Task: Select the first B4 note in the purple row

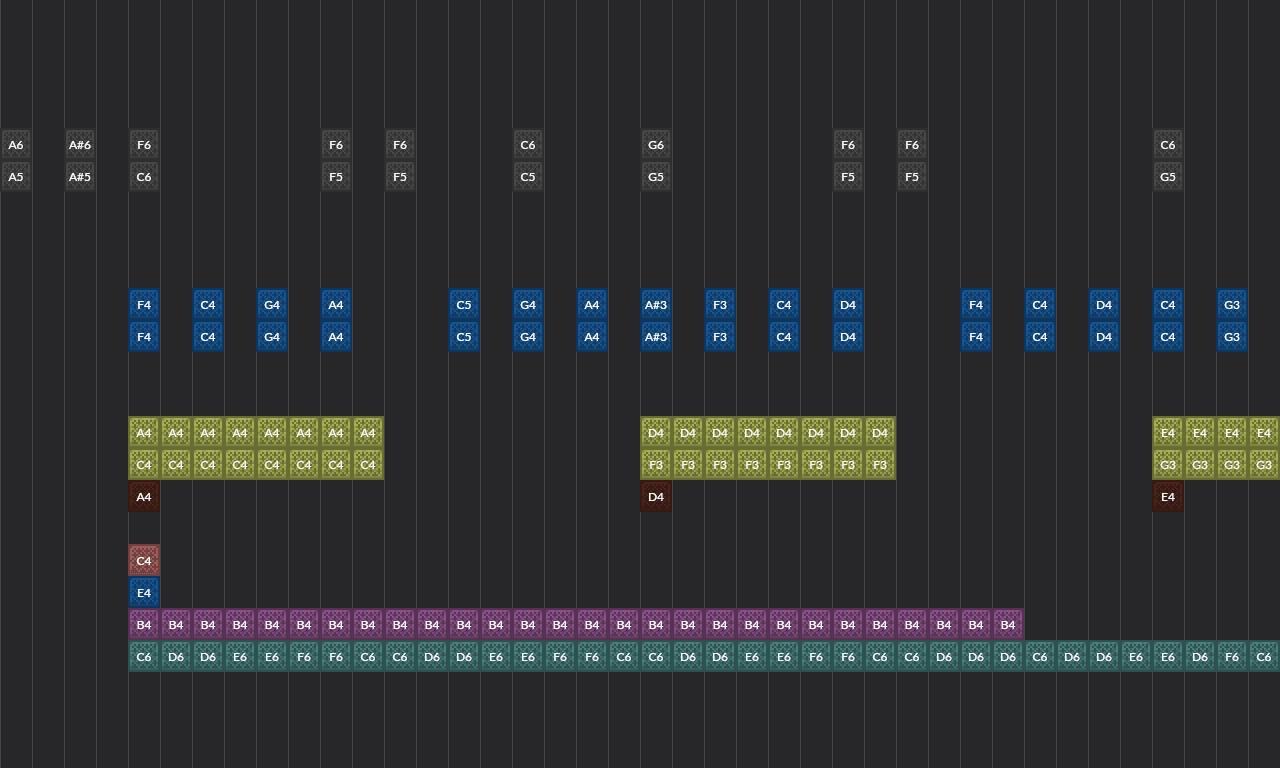Action: pos(144,624)
